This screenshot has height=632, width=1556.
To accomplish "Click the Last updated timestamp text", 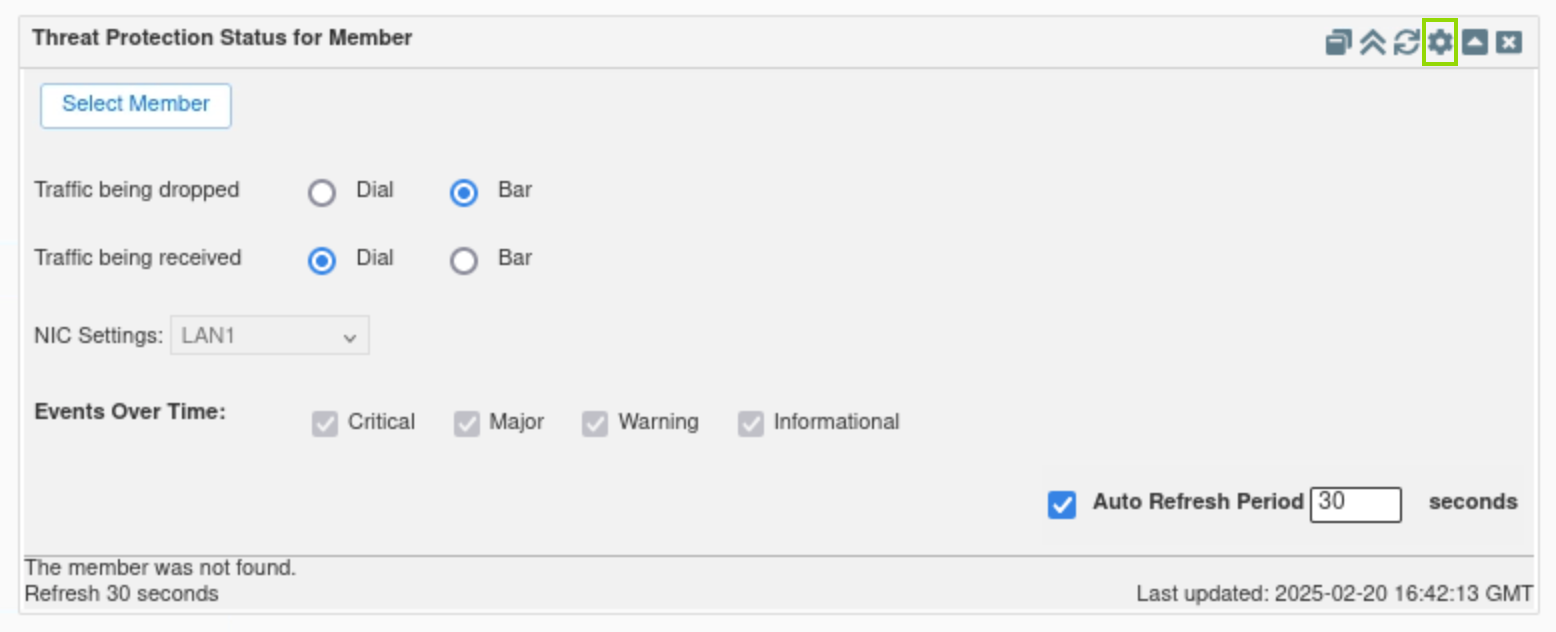I will [1334, 594].
